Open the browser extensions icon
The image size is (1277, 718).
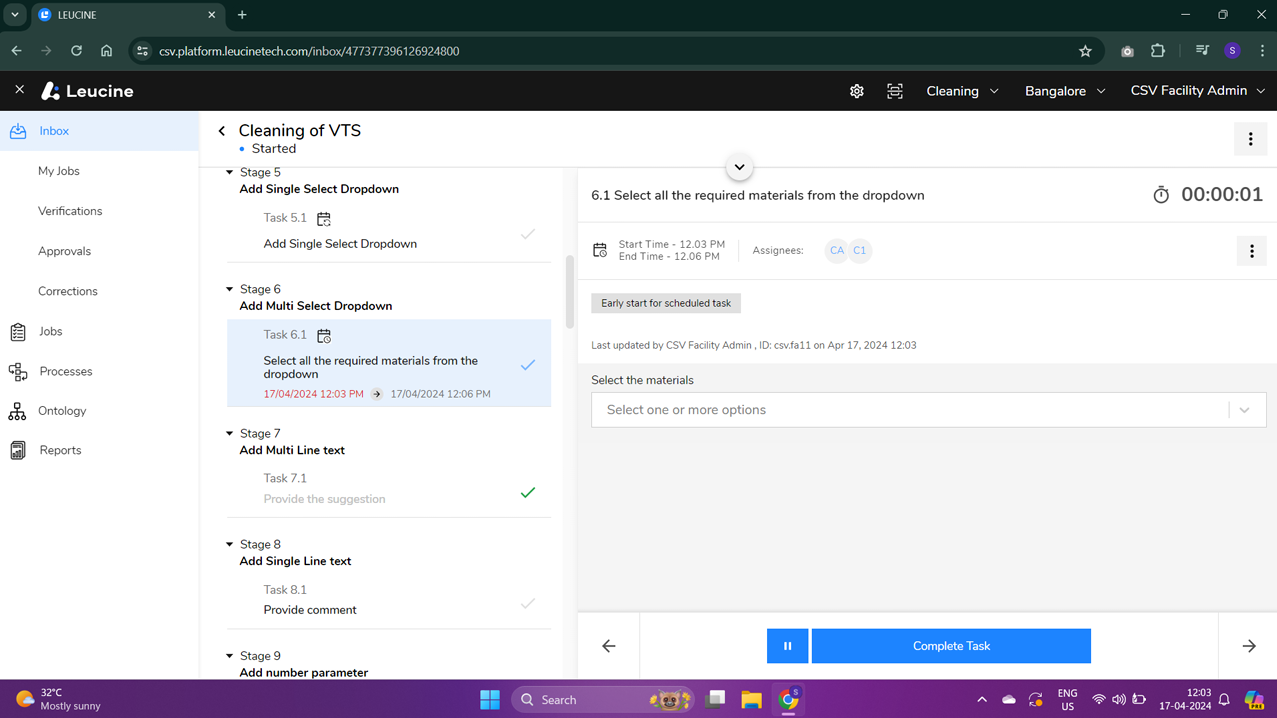[x=1158, y=51]
